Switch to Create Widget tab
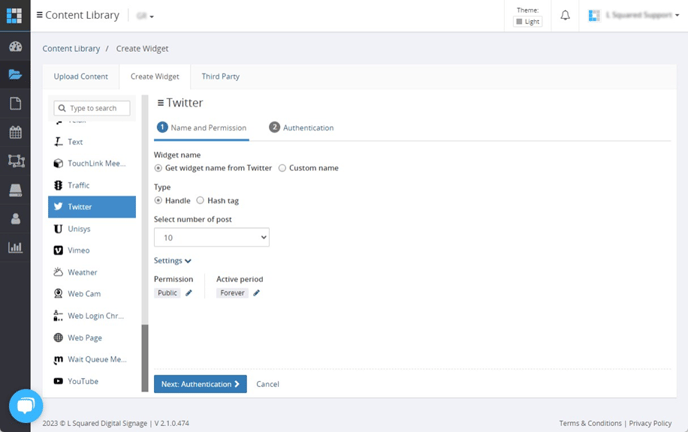The height and width of the screenshot is (432, 688). click(155, 76)
